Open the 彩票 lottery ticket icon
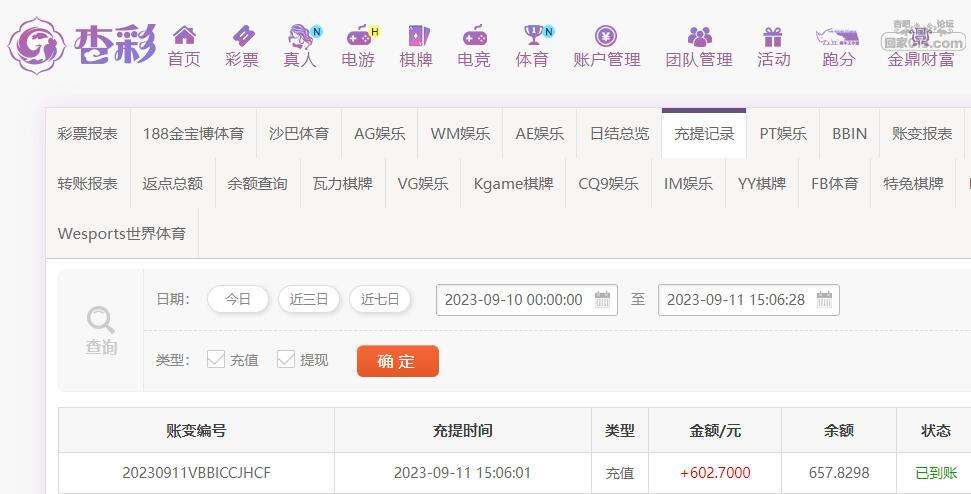 [242, 36]
